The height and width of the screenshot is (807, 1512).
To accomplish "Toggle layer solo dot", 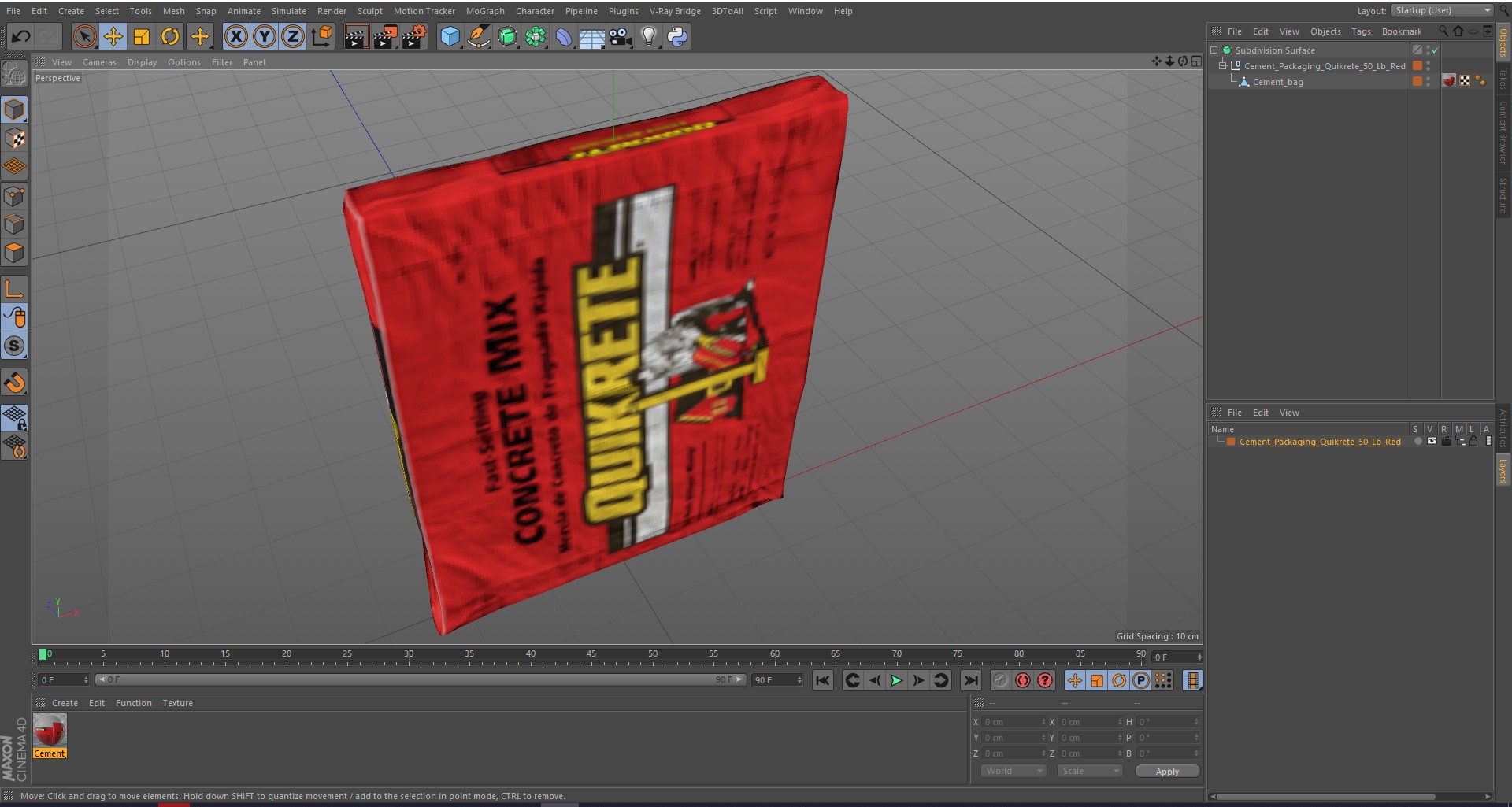I will (1417, 442).
